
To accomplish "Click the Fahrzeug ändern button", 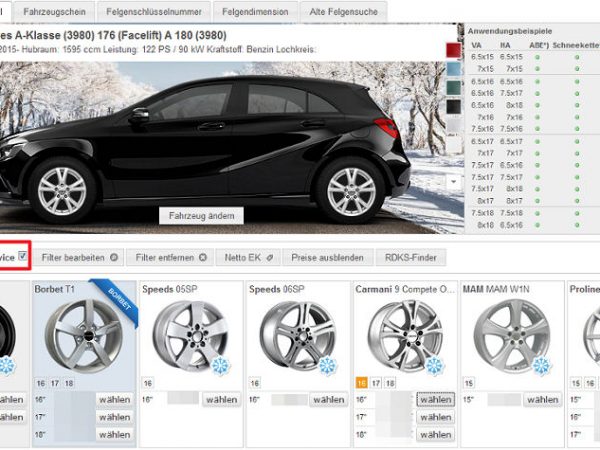I will [201, 216].
